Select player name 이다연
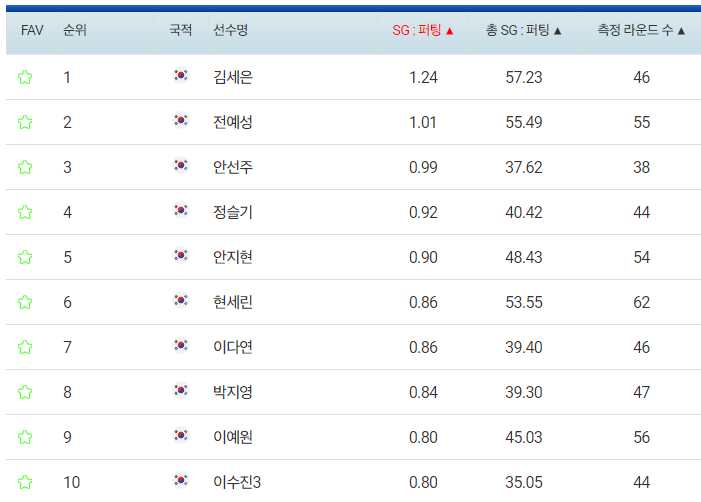Viewport: 701px width, 502px height. pos(233,347)
